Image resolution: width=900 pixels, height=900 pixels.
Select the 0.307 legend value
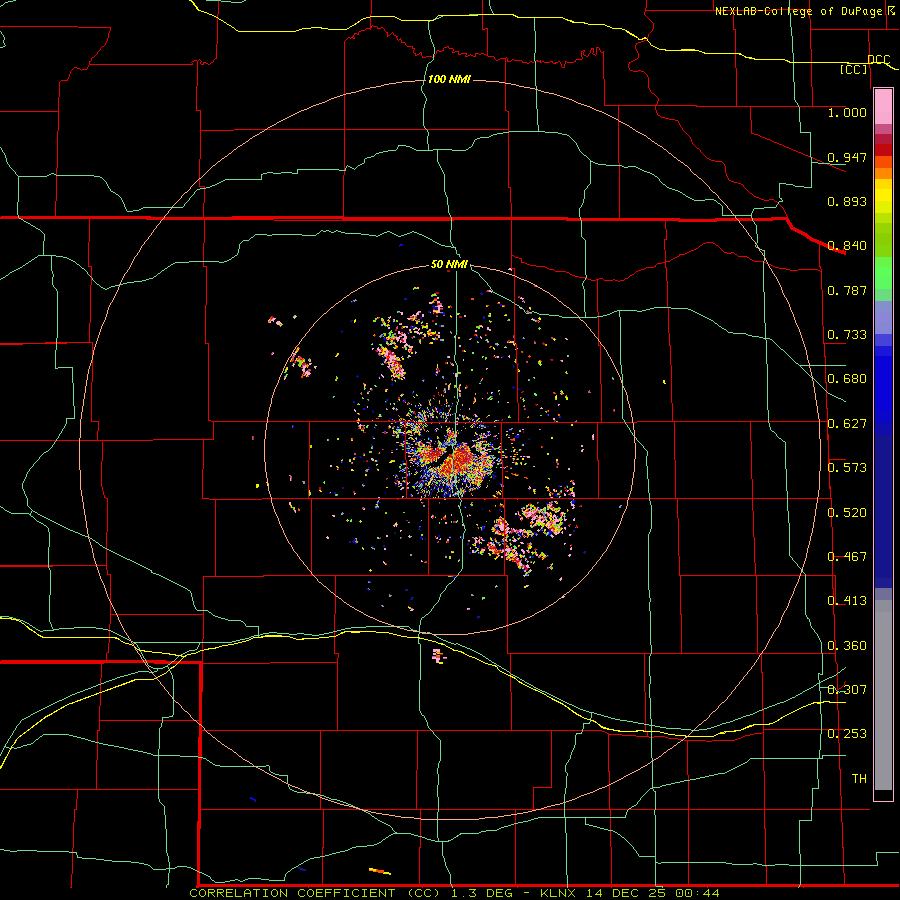tap(847, 689)
